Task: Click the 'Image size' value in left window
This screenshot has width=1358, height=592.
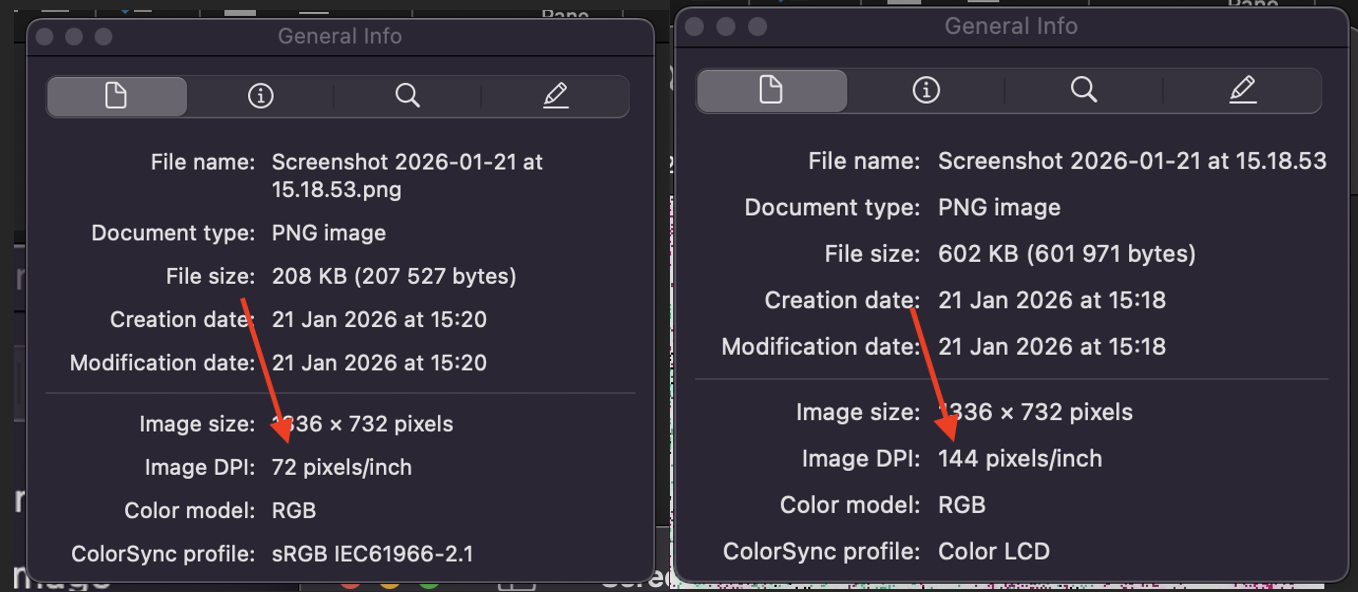Action: [362, 424]
